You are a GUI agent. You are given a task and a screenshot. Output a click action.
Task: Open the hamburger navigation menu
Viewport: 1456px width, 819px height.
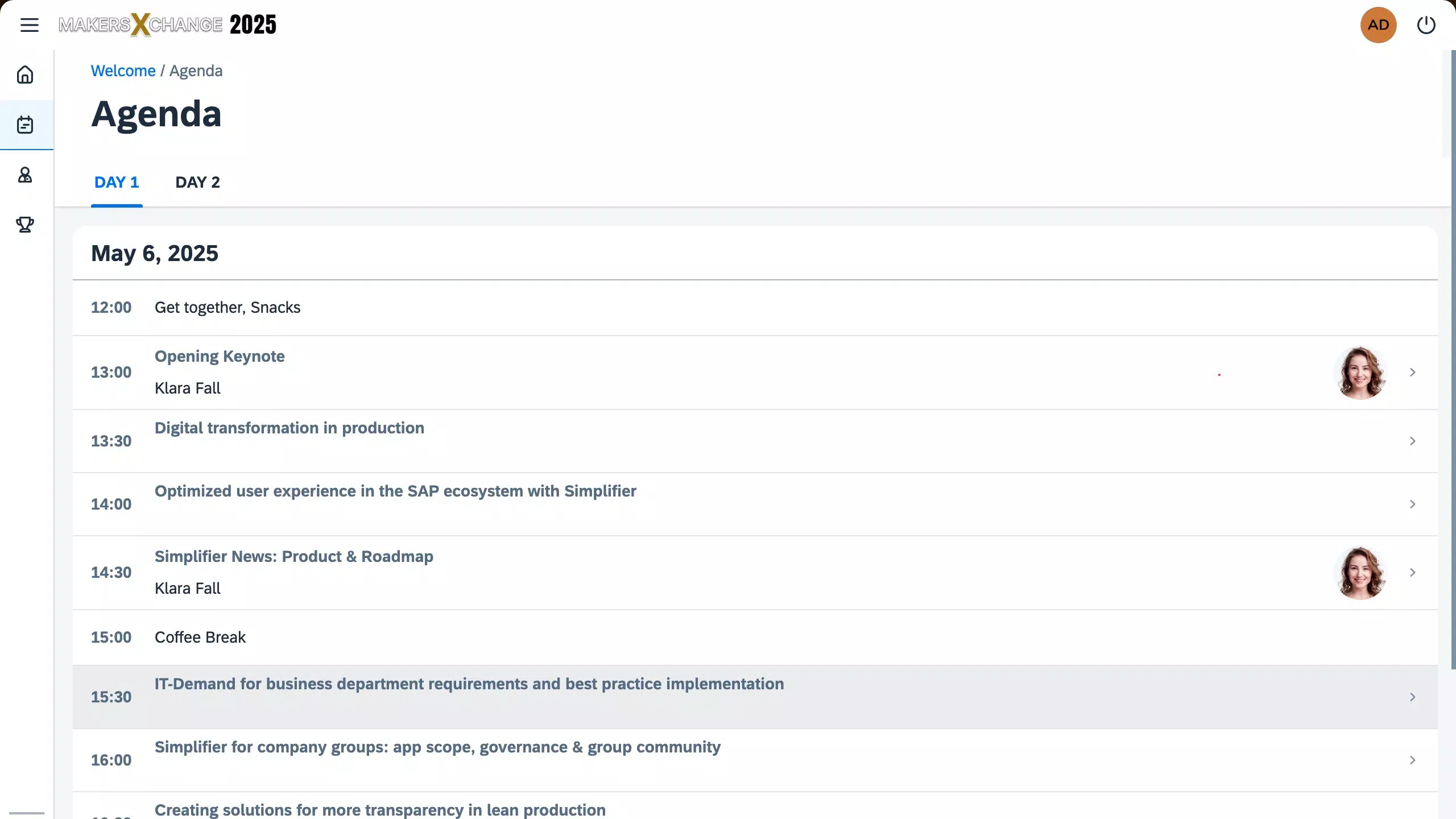click(29, 25)
